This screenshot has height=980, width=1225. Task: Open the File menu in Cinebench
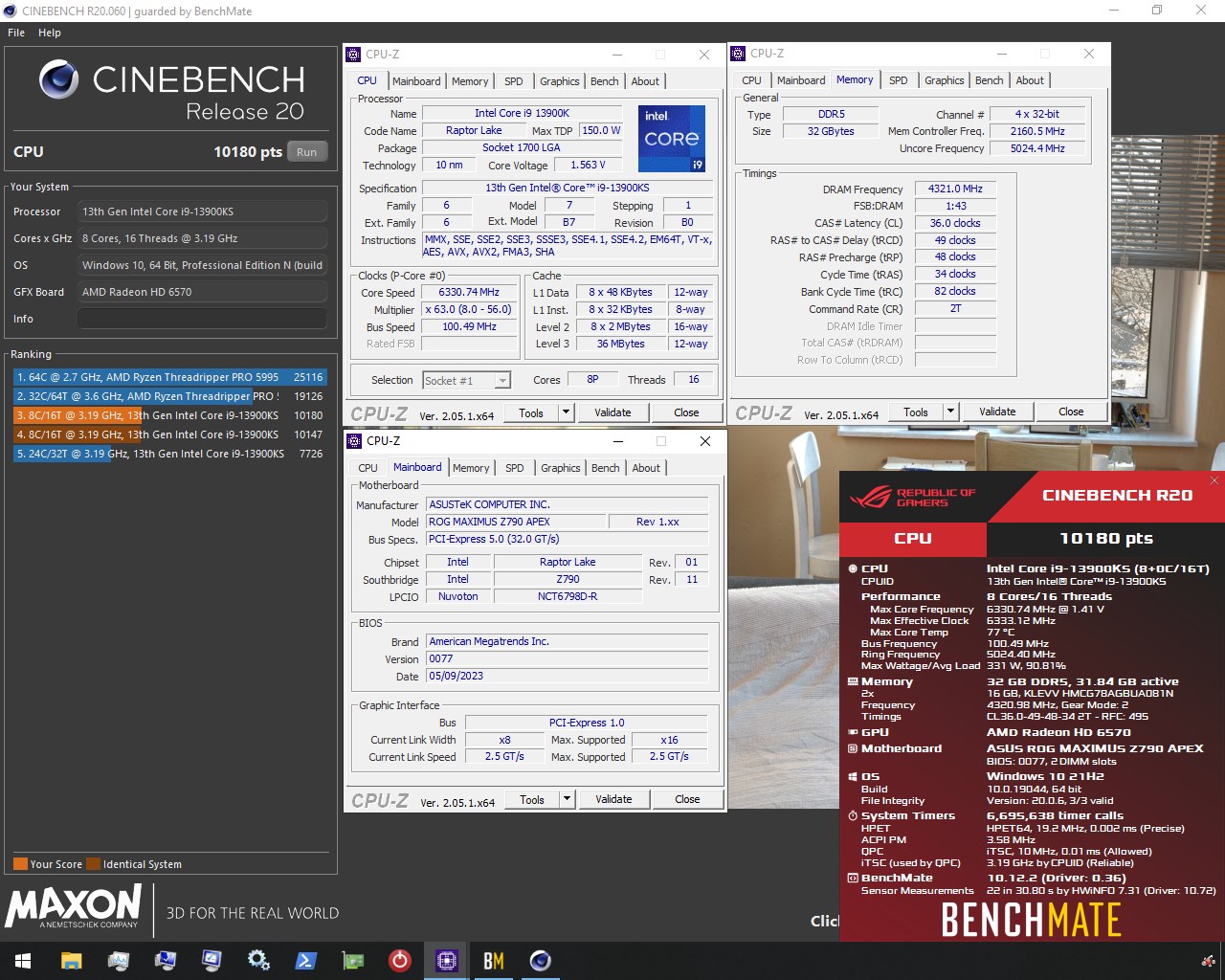[16, 33]
